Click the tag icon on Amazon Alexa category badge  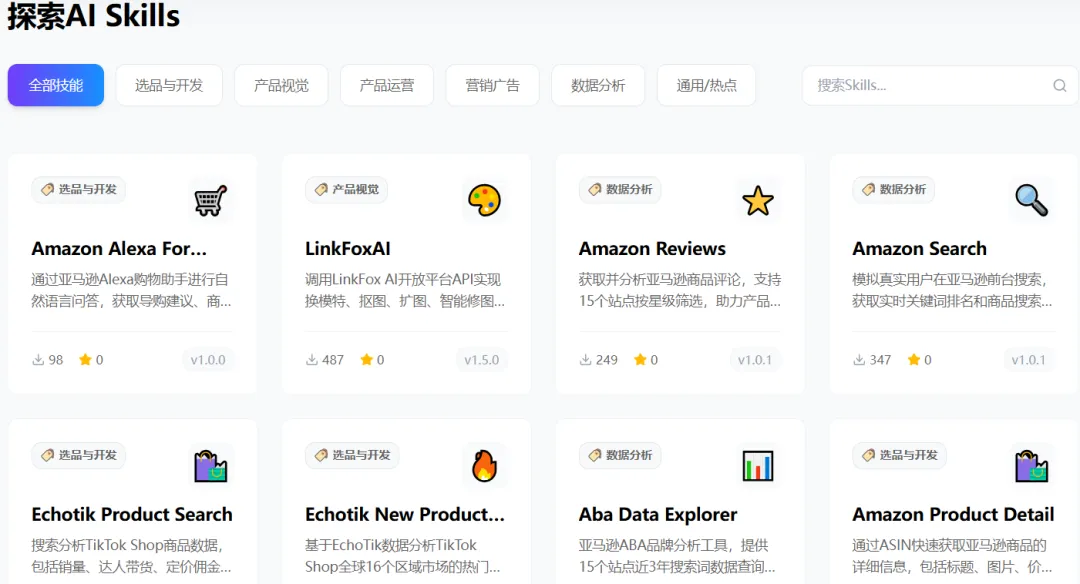click(x=47, y=189)
